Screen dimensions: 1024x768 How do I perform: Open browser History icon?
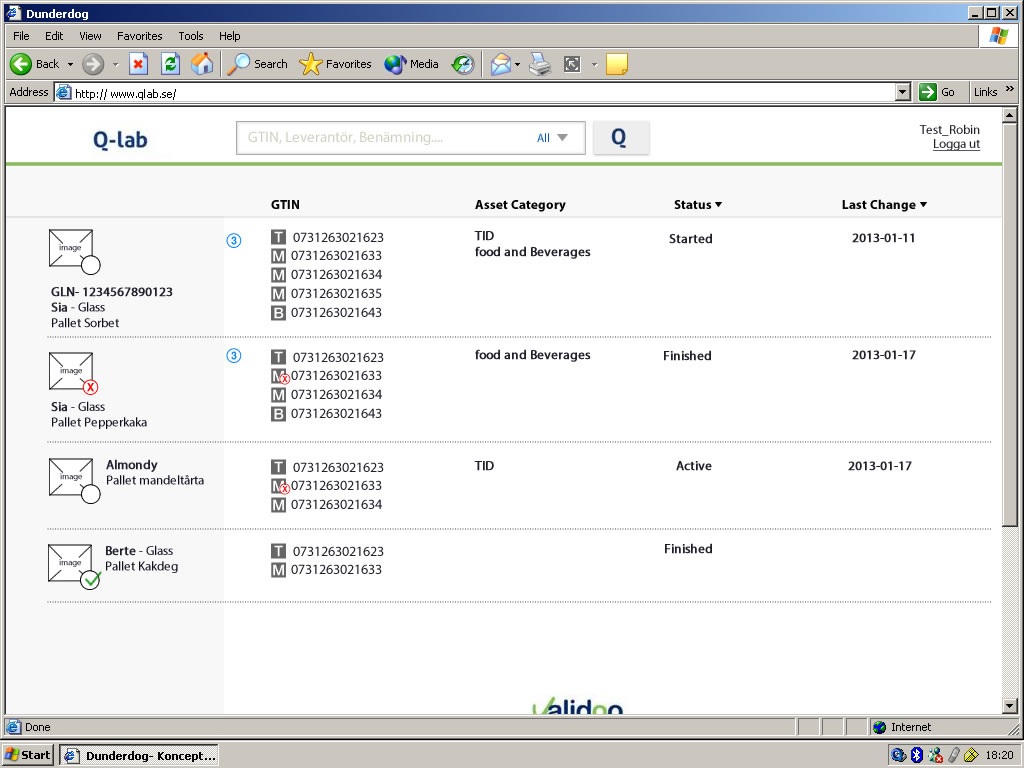click(x=462, y=64)
